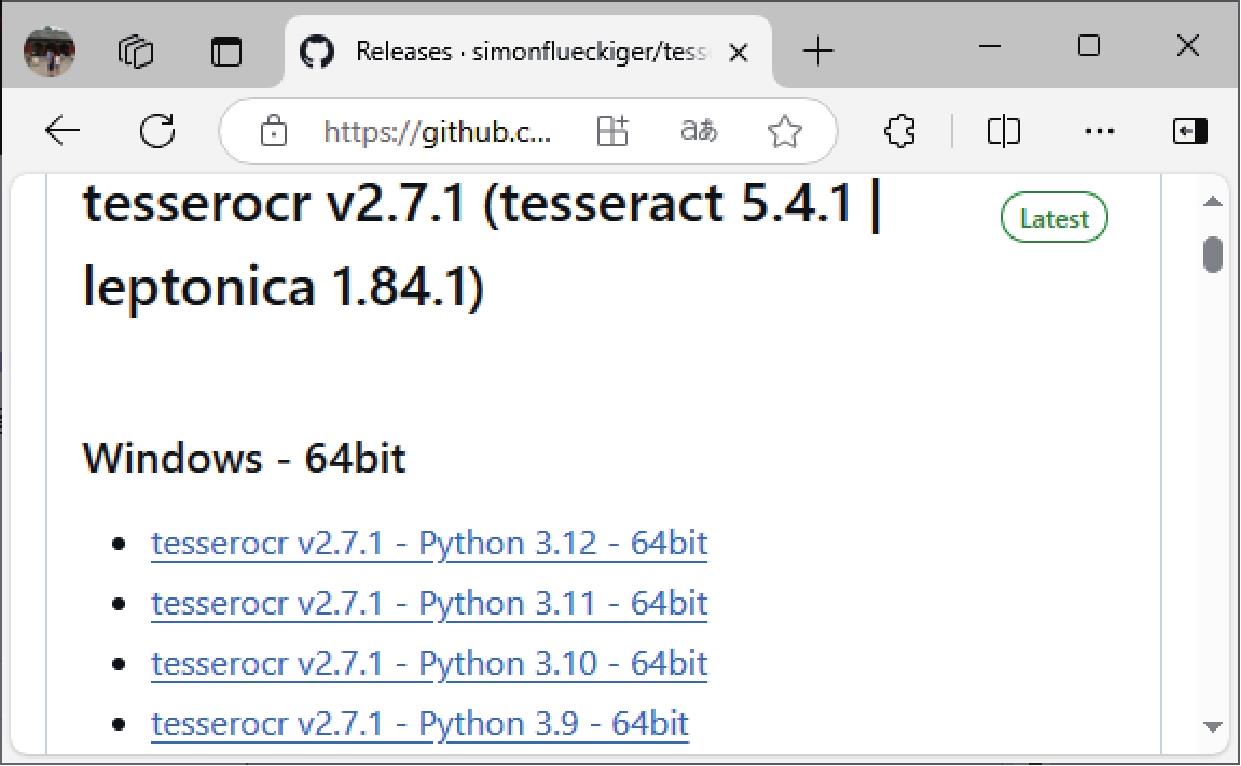This screenshot has height=766, width=1241.
Task: Open tesserocr v2.7.1 Python 3.9 64bit link
Action: [420, 723]
